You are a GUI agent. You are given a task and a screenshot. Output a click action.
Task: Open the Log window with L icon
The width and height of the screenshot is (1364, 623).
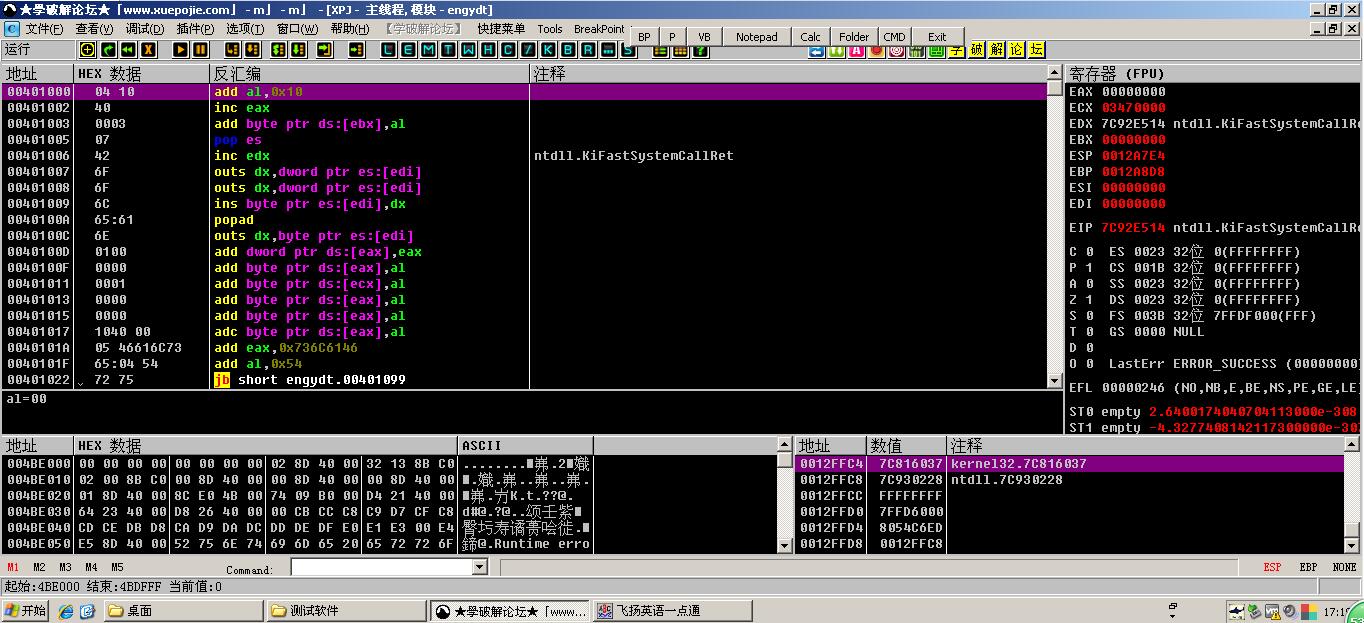[x=388, y=49]
